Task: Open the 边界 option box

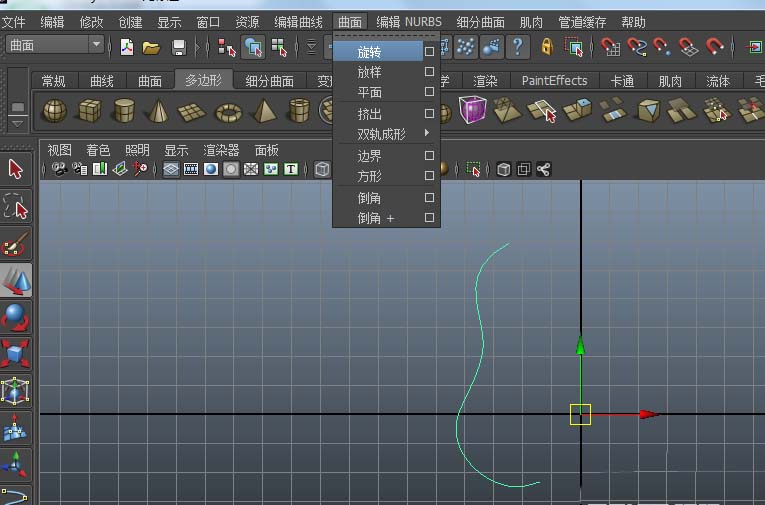Action: [429, 156]
